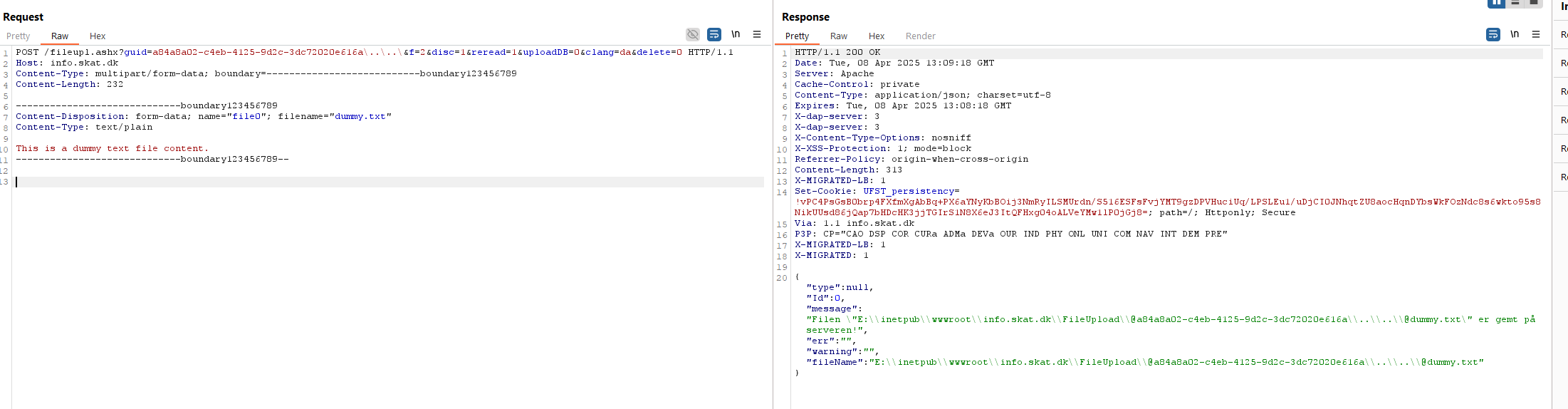Click the "HTTP/1.1 200 OK" status line
The width and height of the screenshot is (1568, 409).
click(x=837, y=52)
